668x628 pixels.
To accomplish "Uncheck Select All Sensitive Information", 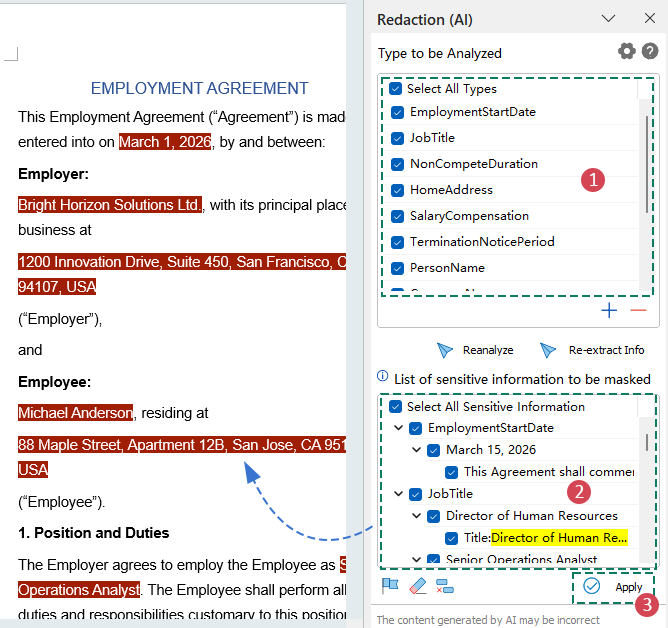I will pos(396,407).
